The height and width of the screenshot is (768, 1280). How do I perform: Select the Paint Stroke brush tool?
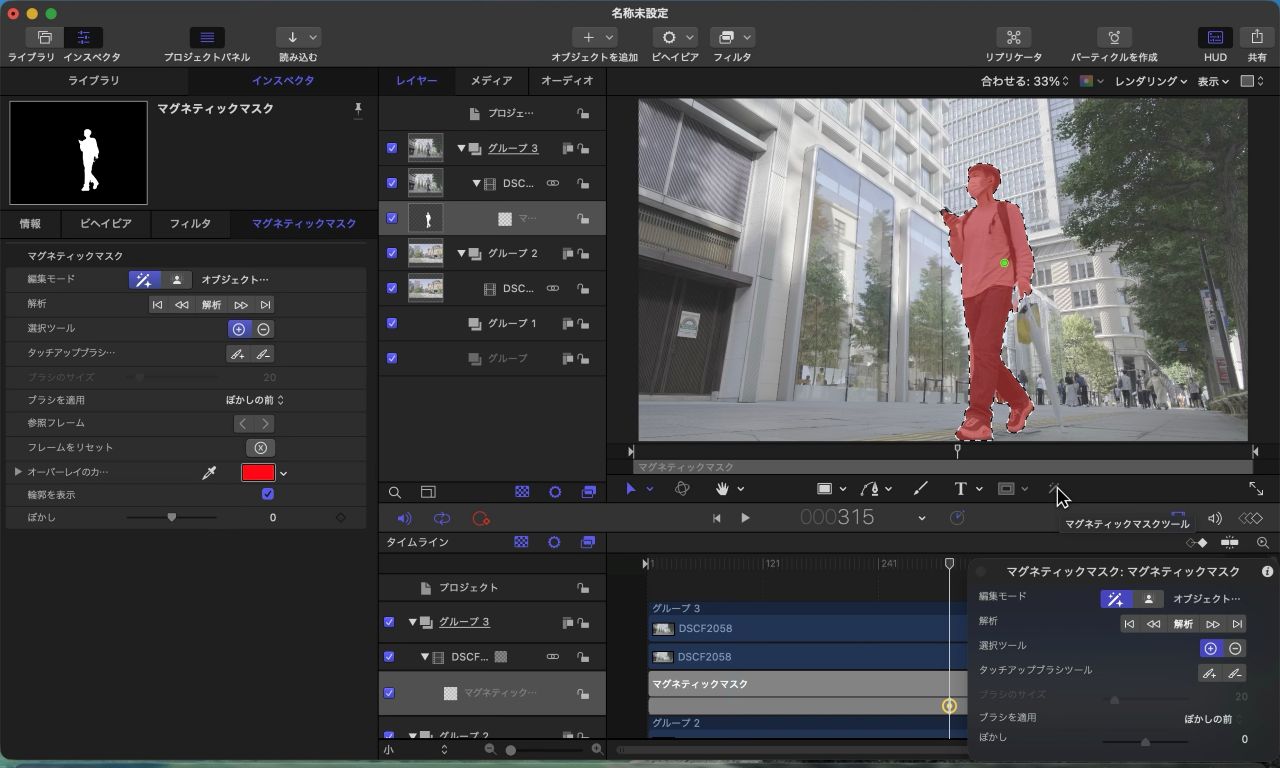921,489
